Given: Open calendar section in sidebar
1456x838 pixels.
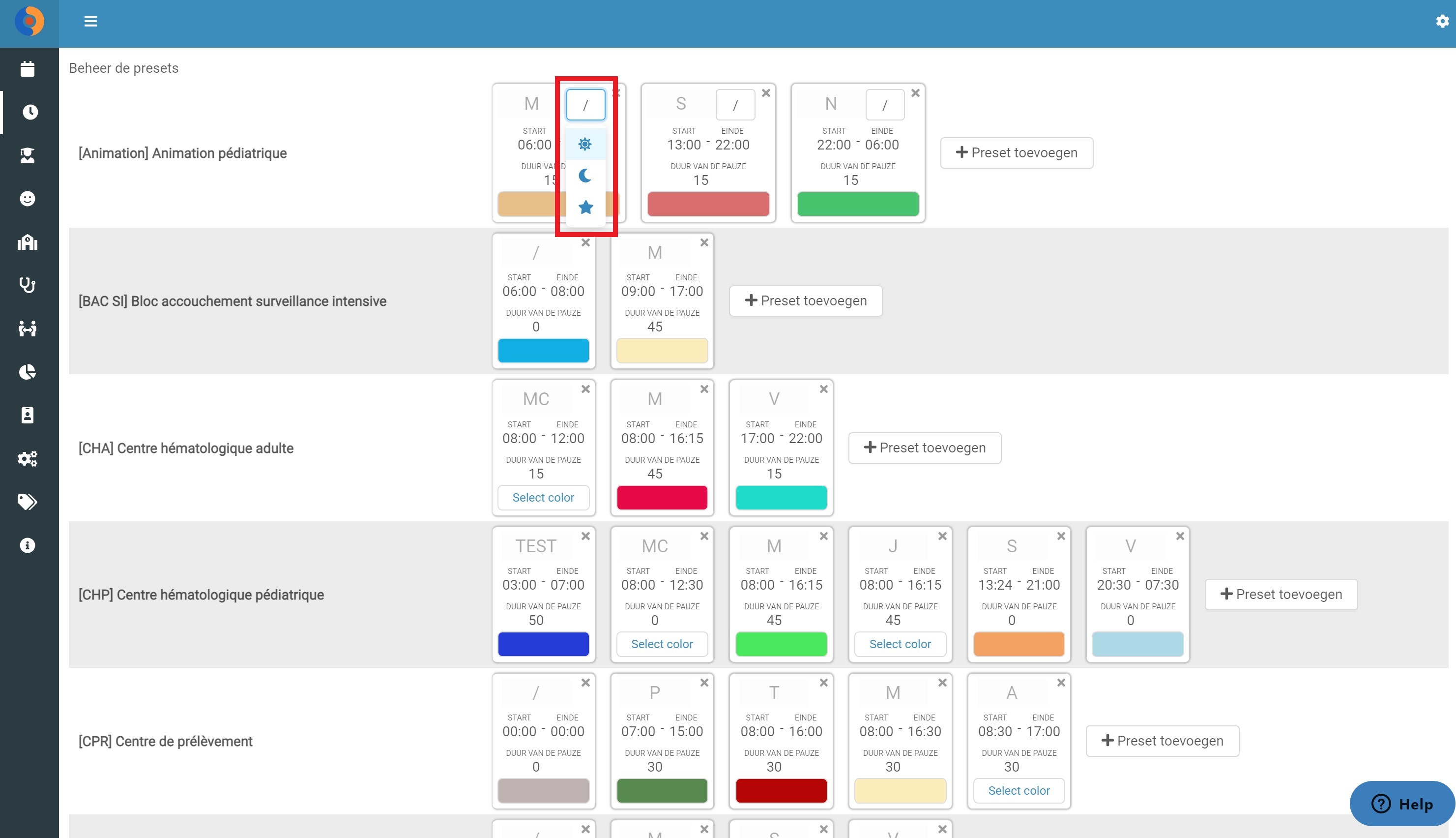Looking at the screenshot, I should [x=28, y=68].
